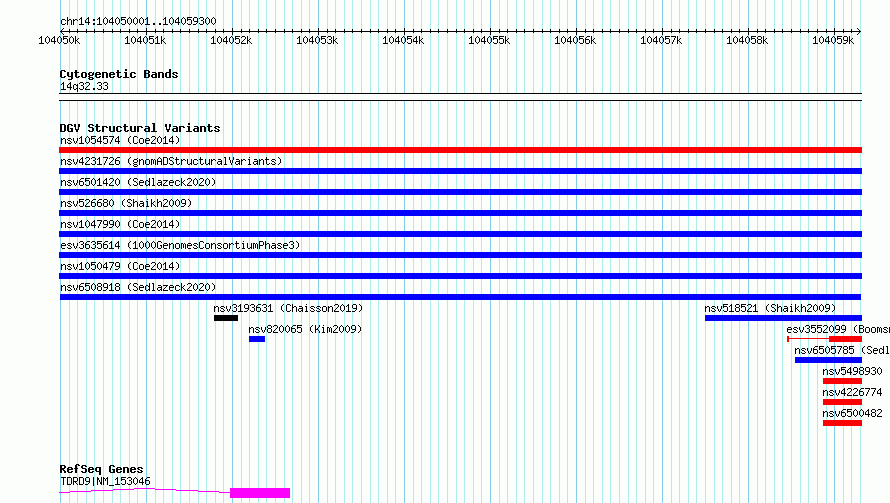
Task: Open the nsv1047990 (Coe2014) label
Action: [x=120, y=224]
